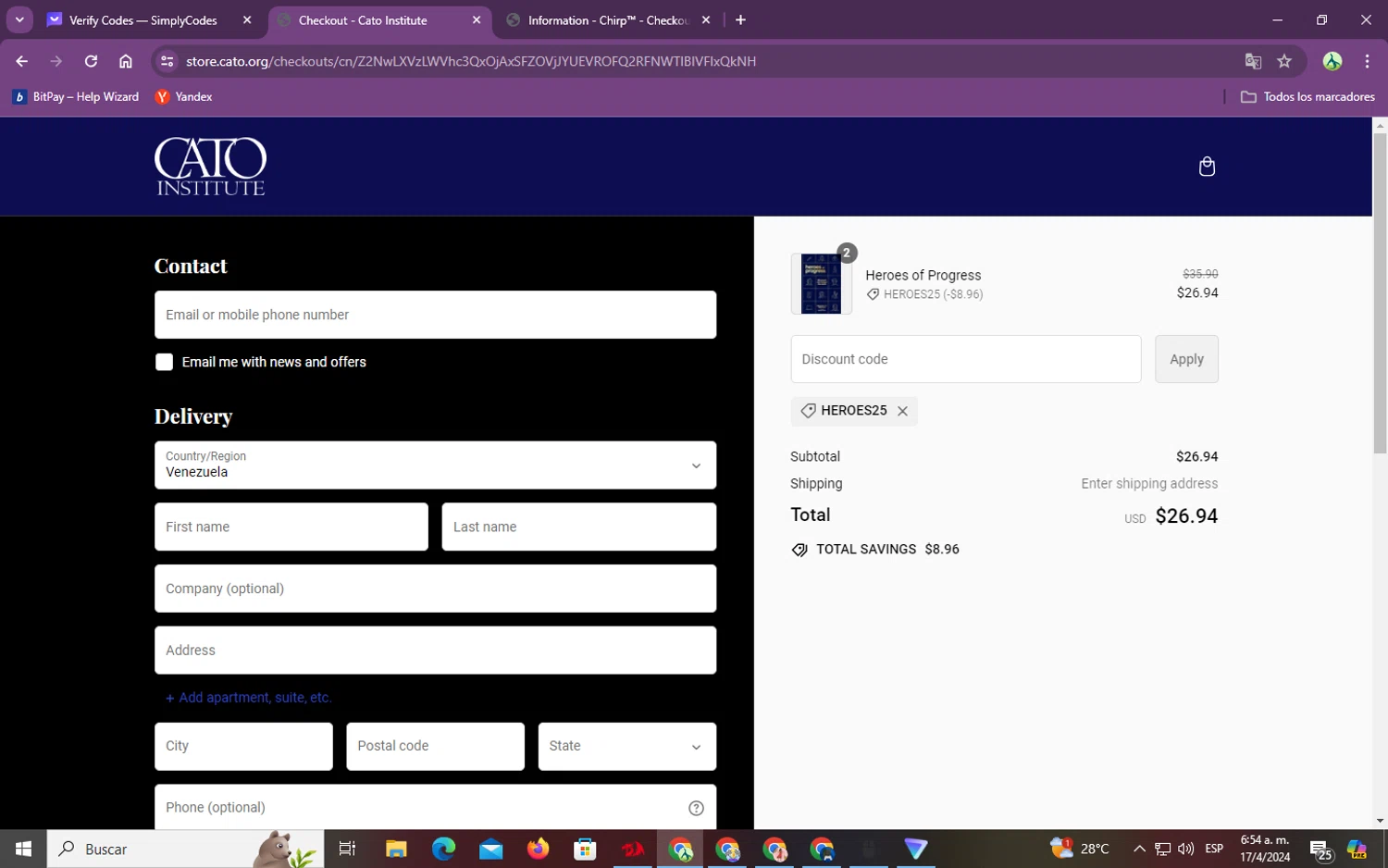The image size is (1388, 868).
Task: Reload the checkout page
Action: tap(91, 61)
